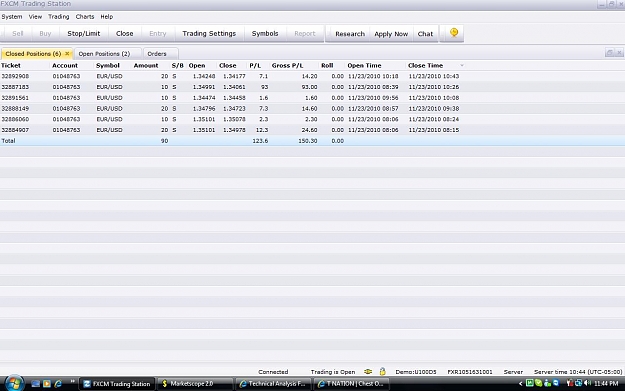Sort by the Open Time column header
This screenshot has height=391, width=625.
364,65
